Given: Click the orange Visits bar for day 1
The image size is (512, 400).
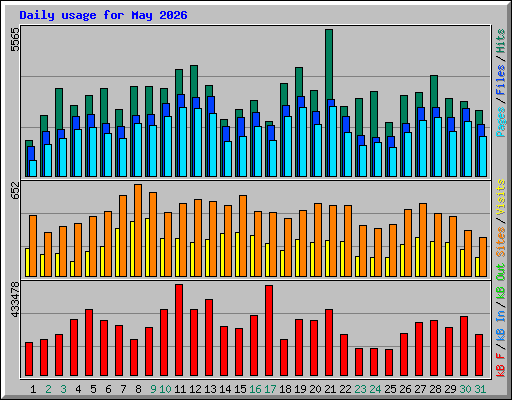Looking at the screenshot, I should (33, 246).
